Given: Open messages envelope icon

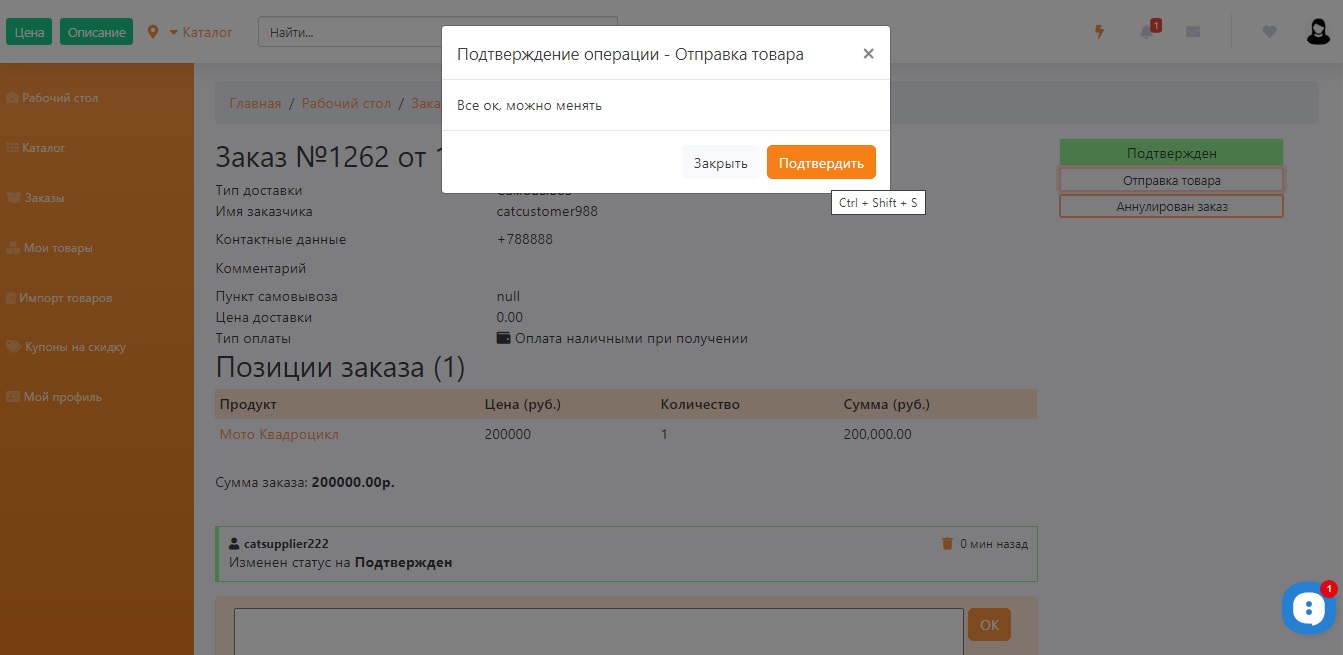Looking at the screenshot, I should (1192, 32).
